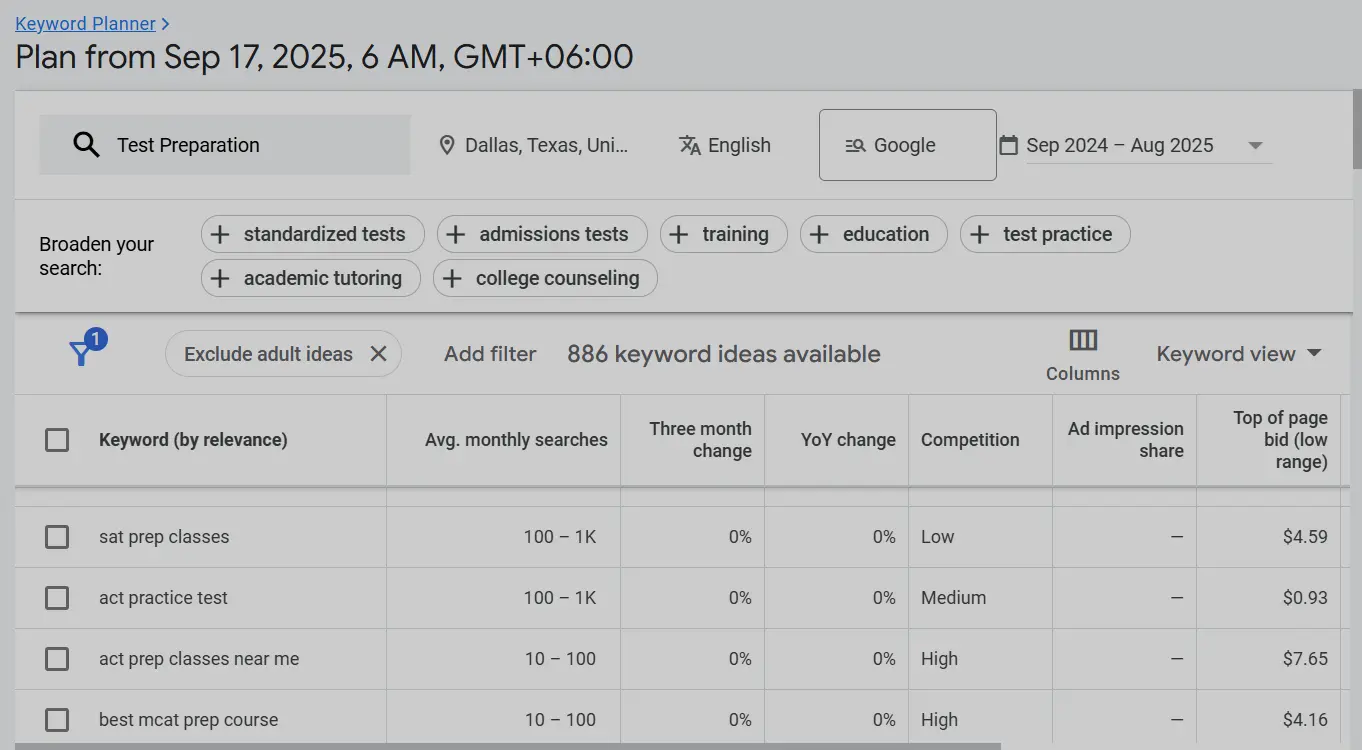The width and height of the screenshot is (1362, 750).
Task: Click the Google network icon
Action: coord(854,145)
